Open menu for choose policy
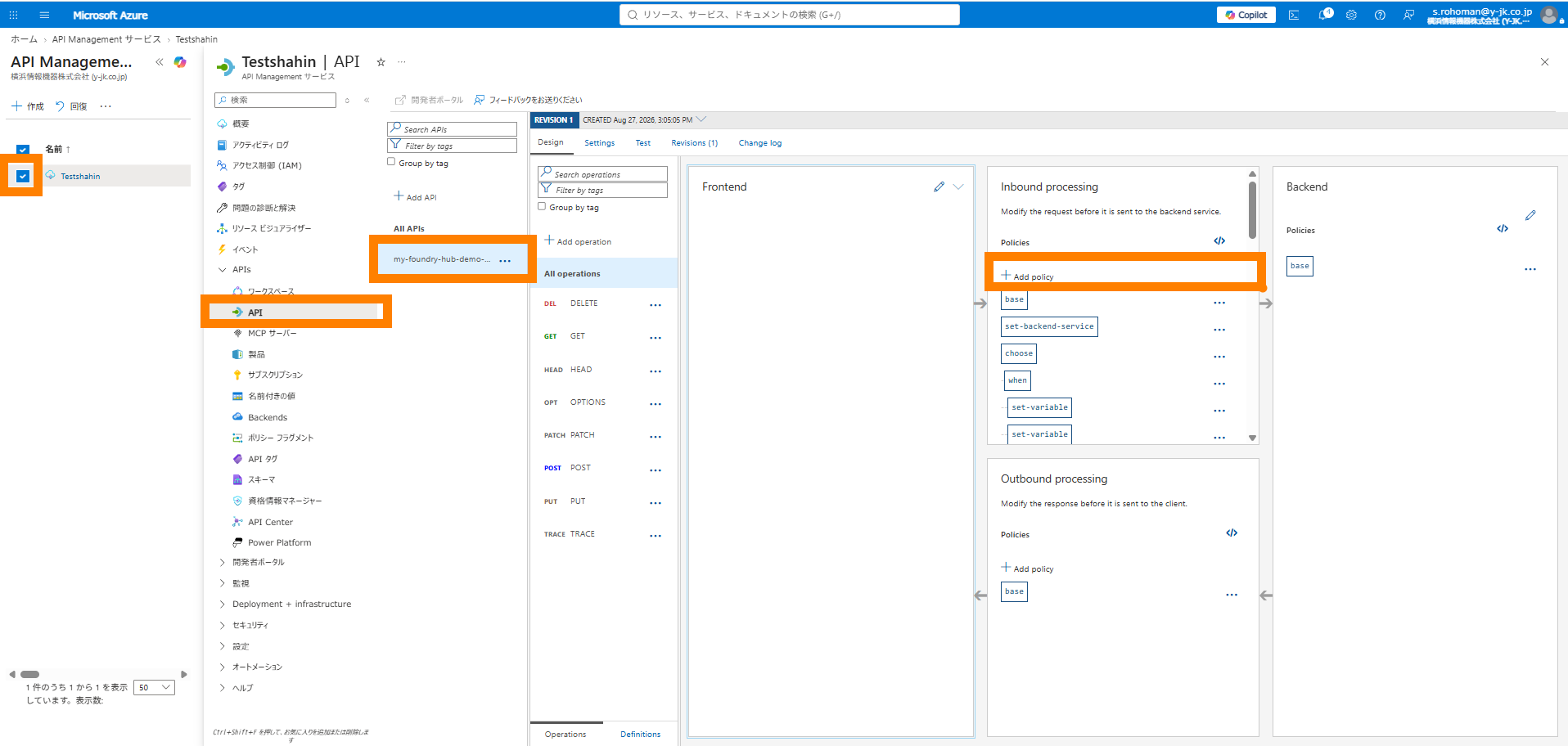 (1219, 357)
